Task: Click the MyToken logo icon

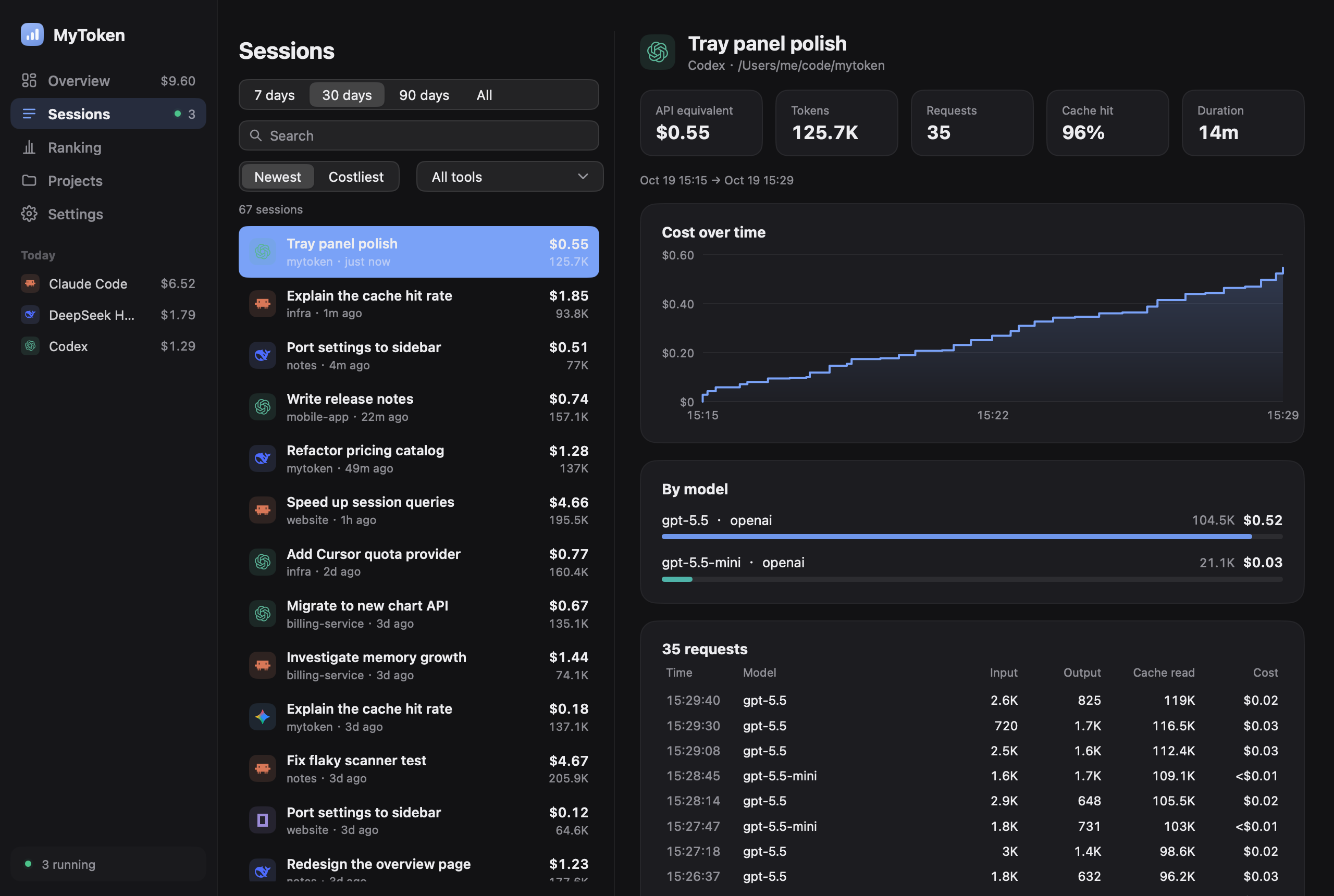Action: [x=32, y=34]
